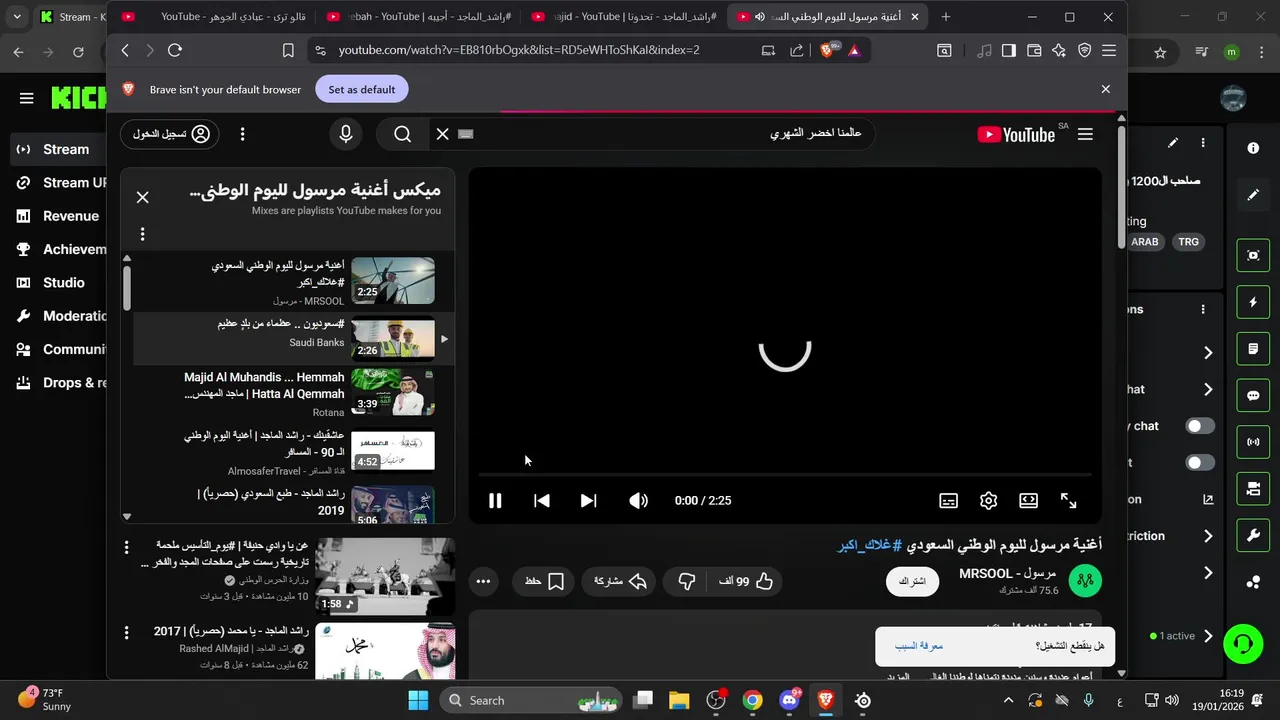Switch to the Stream Kick tab in Chrome
Screen dimensions: 1280x720
pos(70,17)
